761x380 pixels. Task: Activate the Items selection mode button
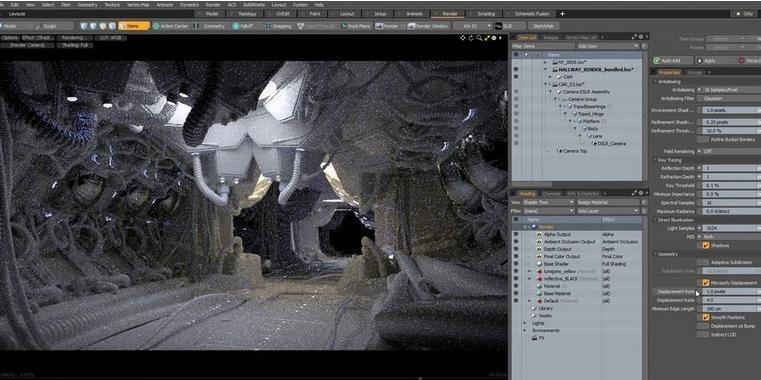134,26
